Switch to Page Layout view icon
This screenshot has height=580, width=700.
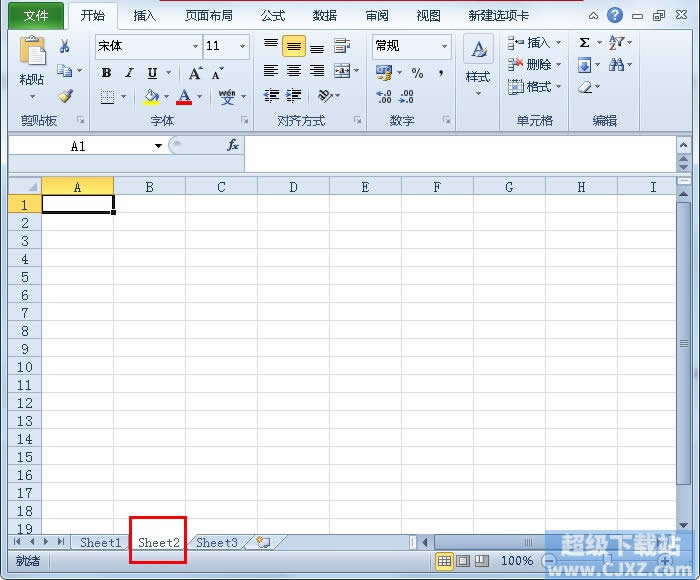tap(463, 561)
